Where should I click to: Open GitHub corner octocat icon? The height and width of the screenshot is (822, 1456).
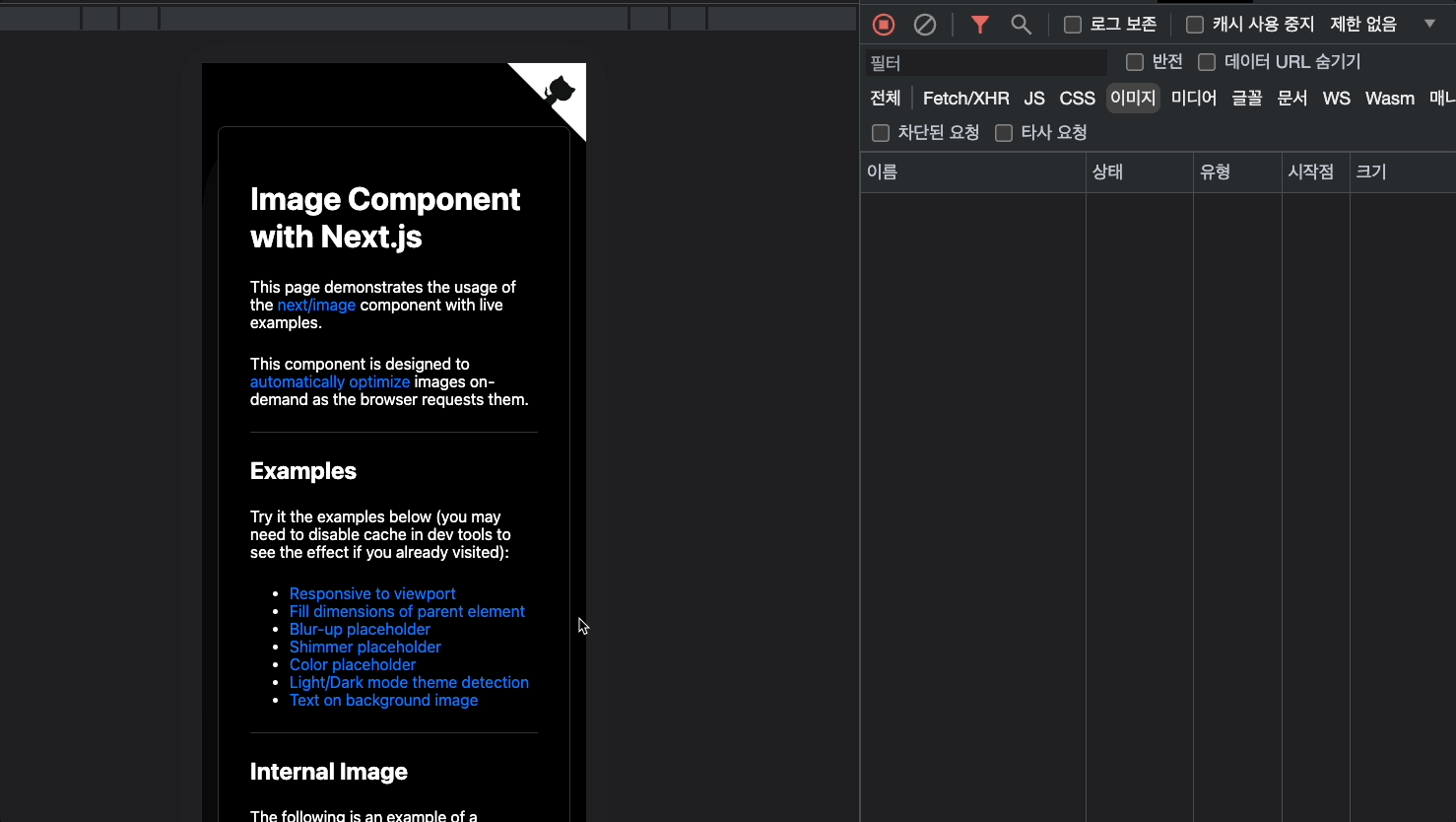(560, 91)
